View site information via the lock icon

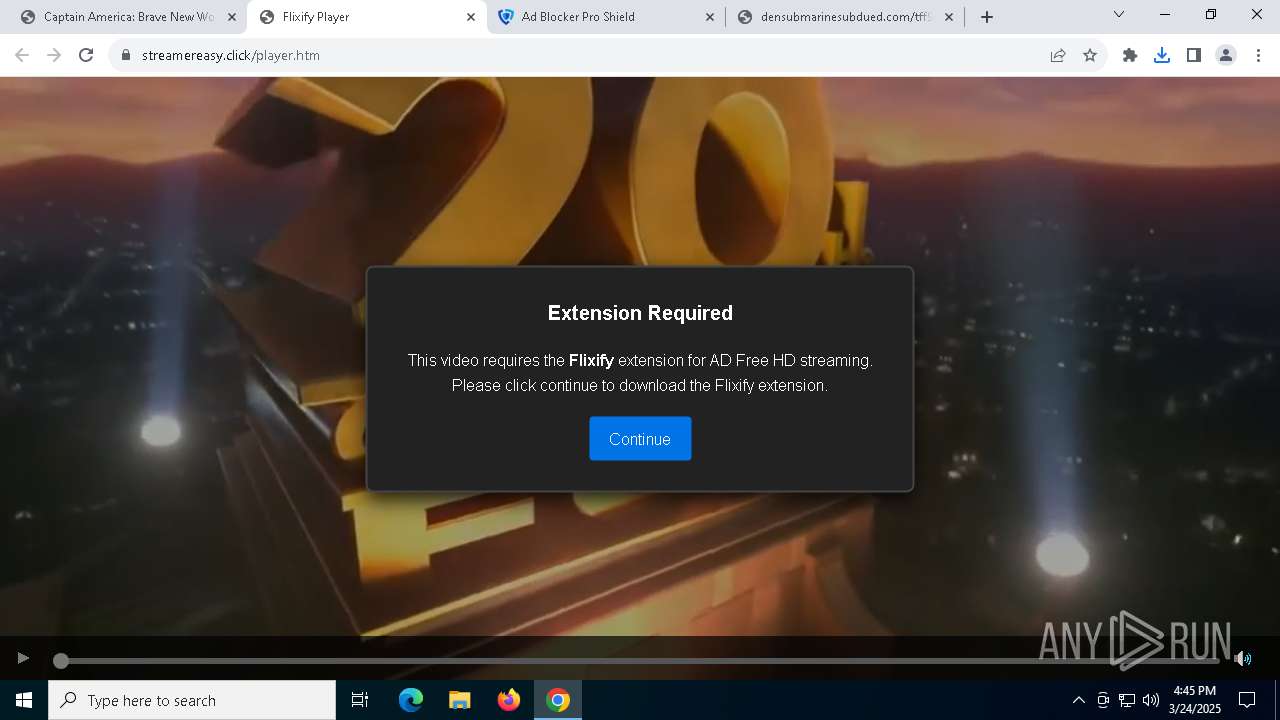click(126, 56)
